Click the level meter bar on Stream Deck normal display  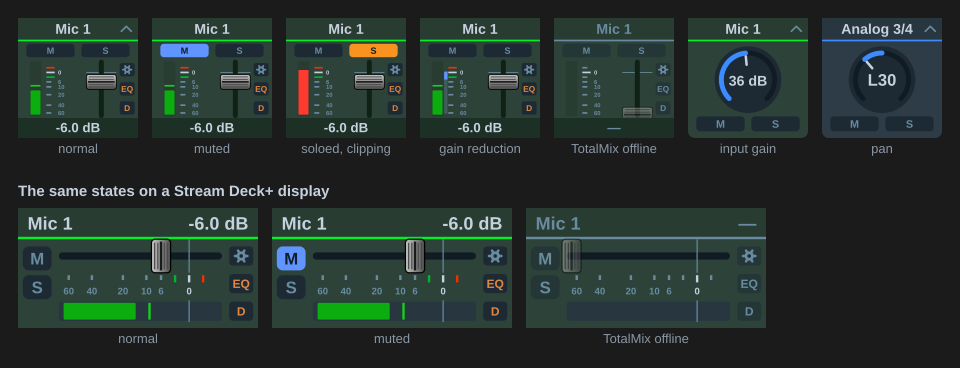click(140, 311)
